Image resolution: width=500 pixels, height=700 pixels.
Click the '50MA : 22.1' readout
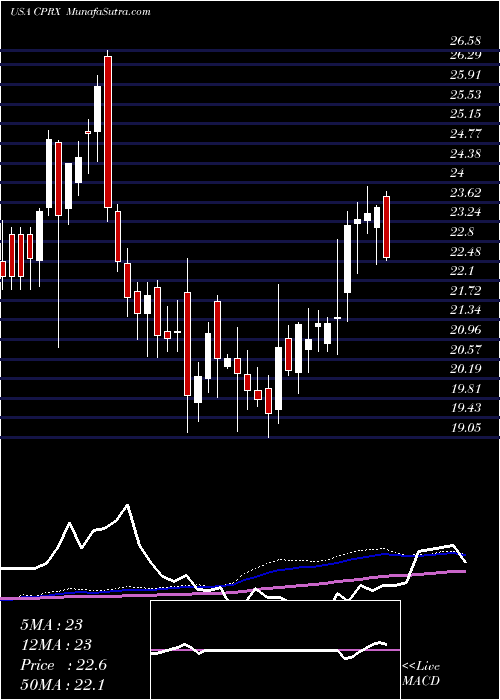coord(63,685)
